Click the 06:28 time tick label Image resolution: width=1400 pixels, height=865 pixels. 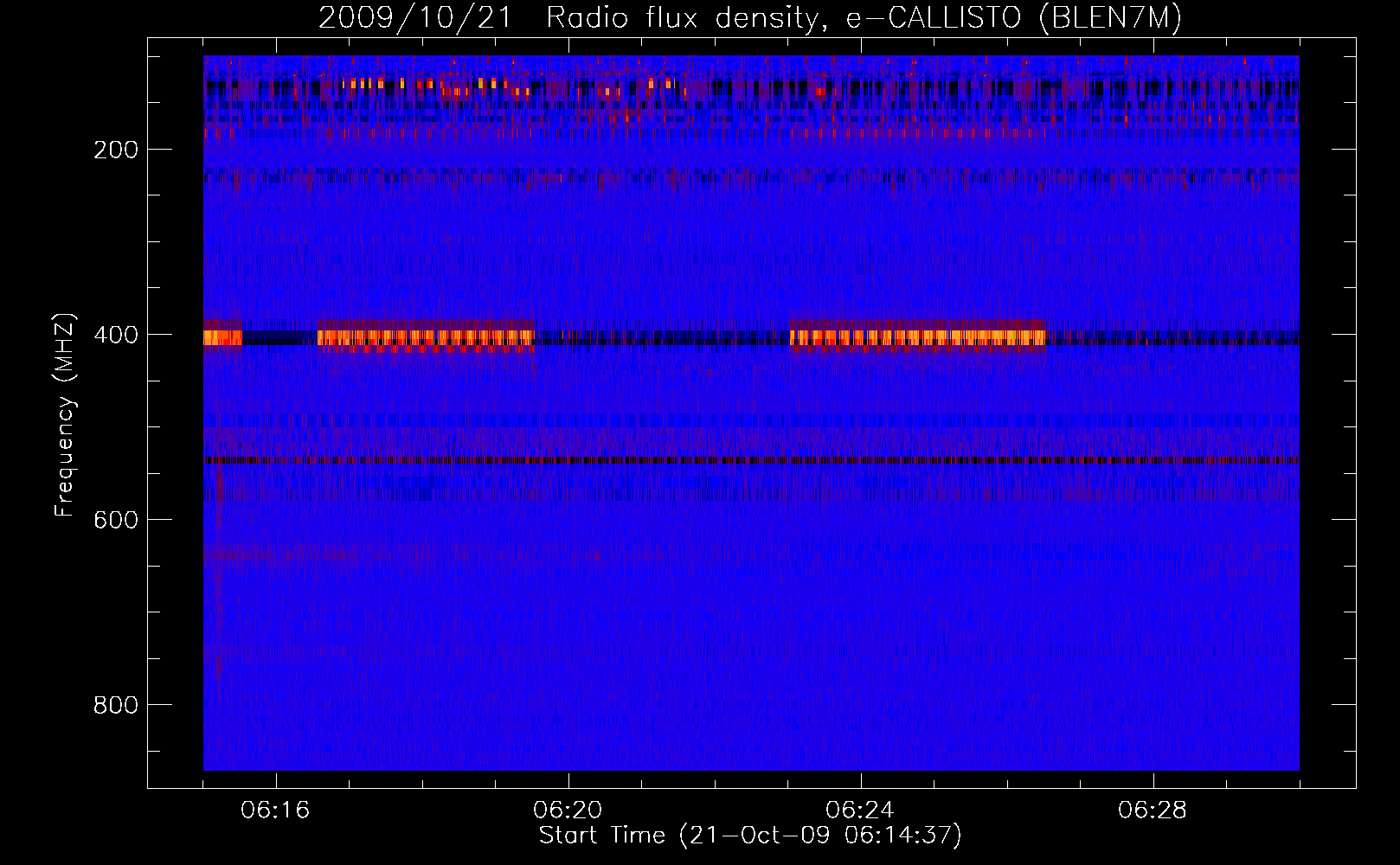click(1153, 811)
